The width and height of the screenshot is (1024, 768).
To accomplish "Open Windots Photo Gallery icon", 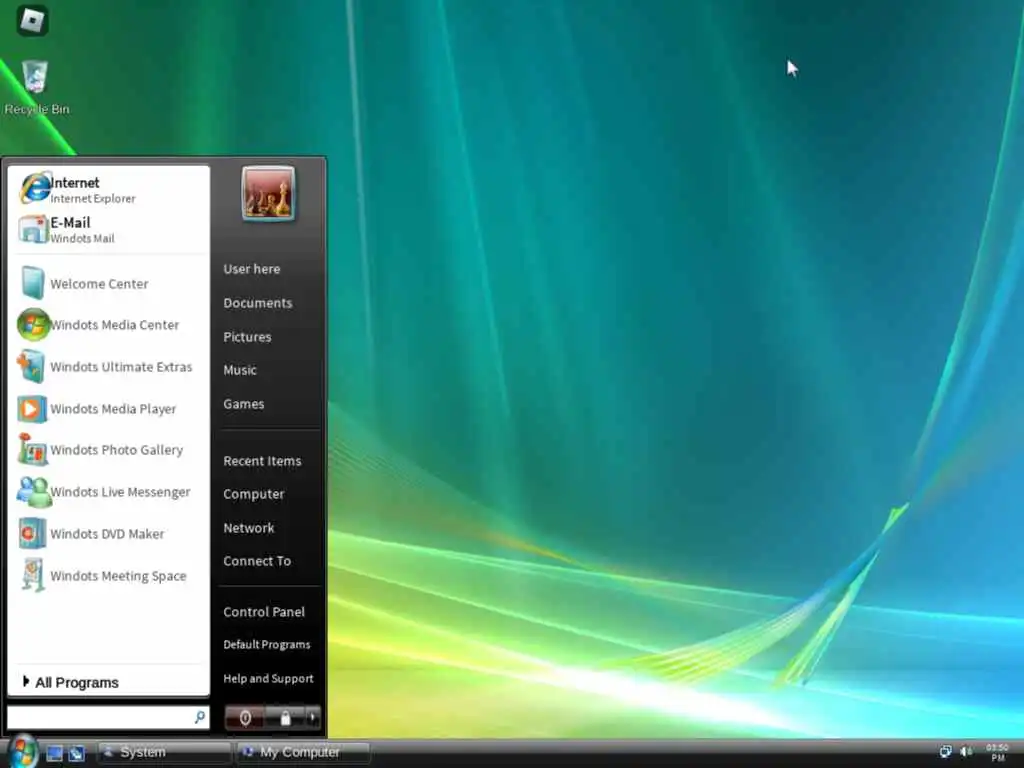I will click(x=32, y=450).
